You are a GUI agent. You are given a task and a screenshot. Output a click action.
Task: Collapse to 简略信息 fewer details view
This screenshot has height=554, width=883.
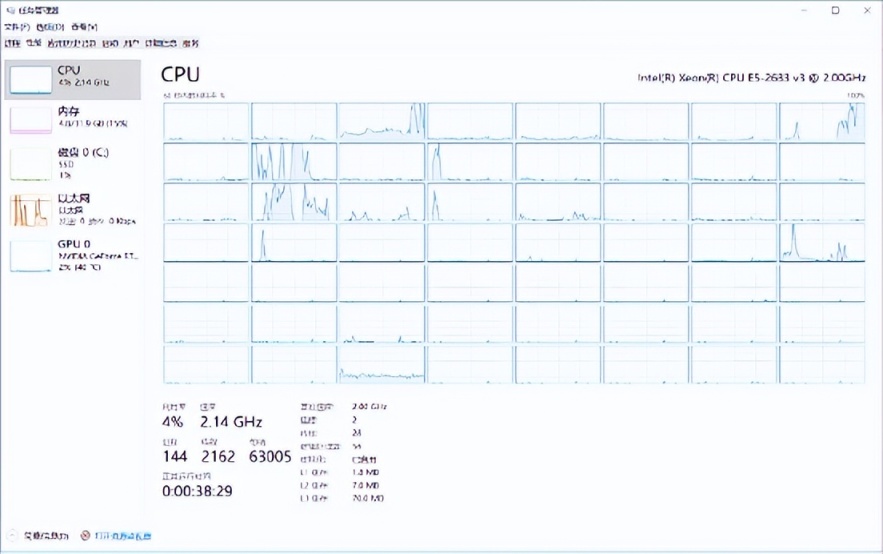click(x=46, y=535)
